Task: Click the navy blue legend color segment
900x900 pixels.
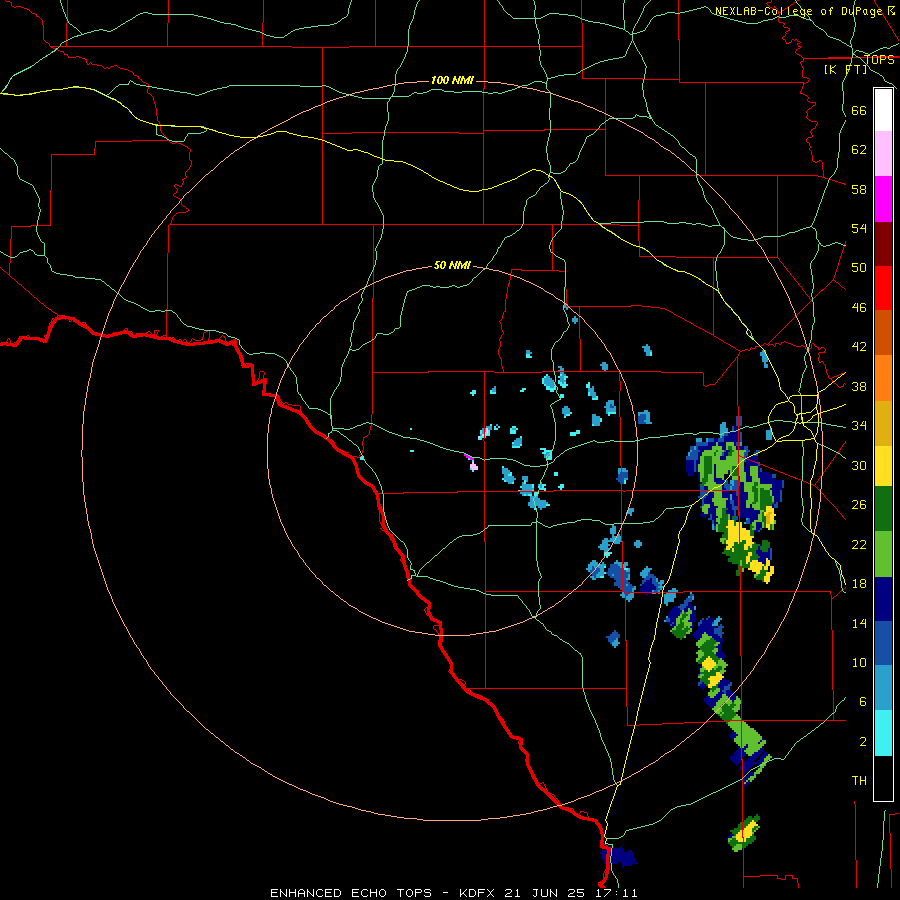Action: coord(883,599)
